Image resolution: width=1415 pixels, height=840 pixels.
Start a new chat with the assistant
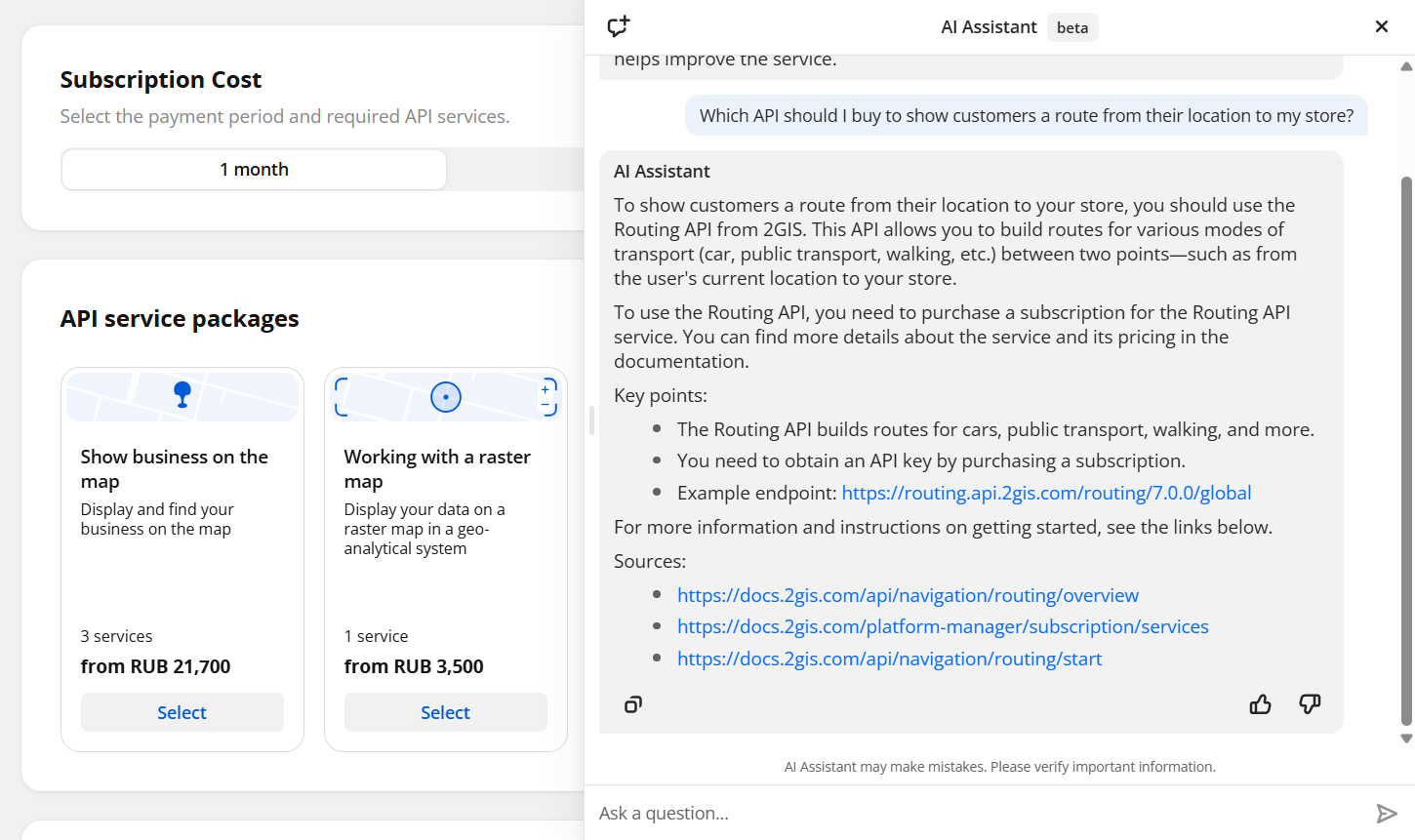coord(619,26)
